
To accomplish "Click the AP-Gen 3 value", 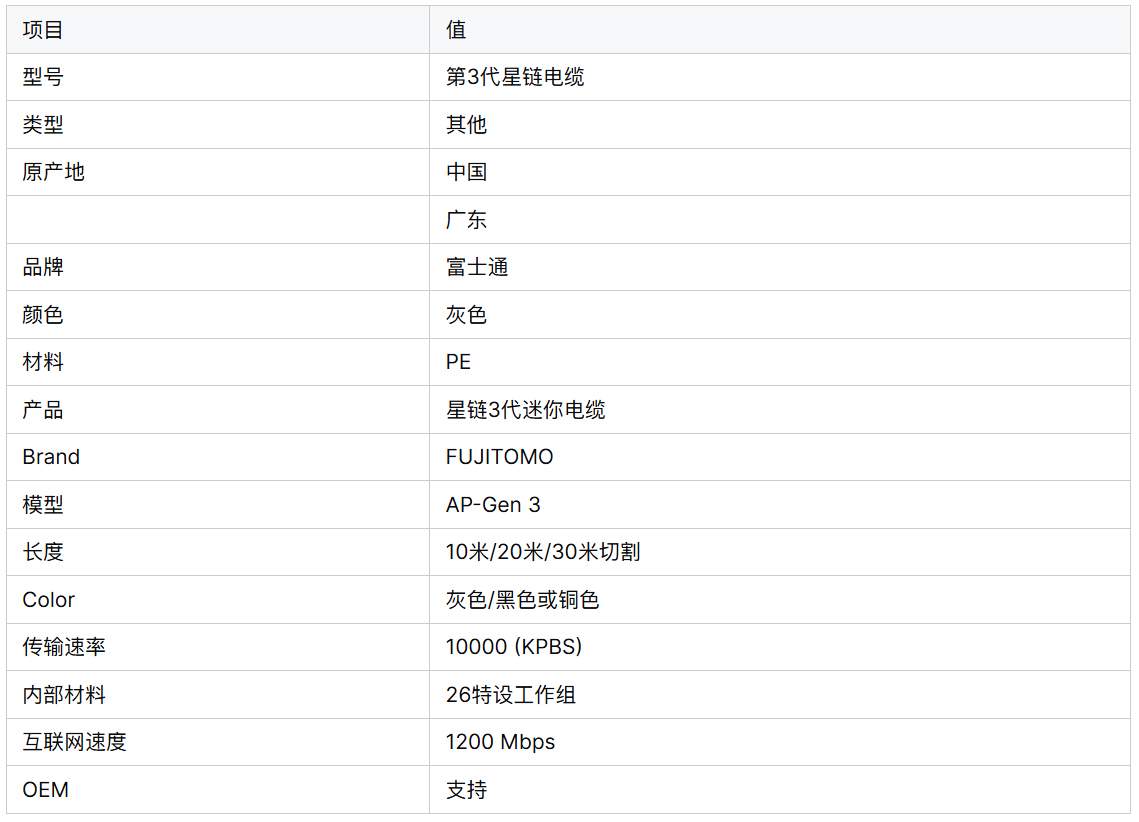I will 493,505.
